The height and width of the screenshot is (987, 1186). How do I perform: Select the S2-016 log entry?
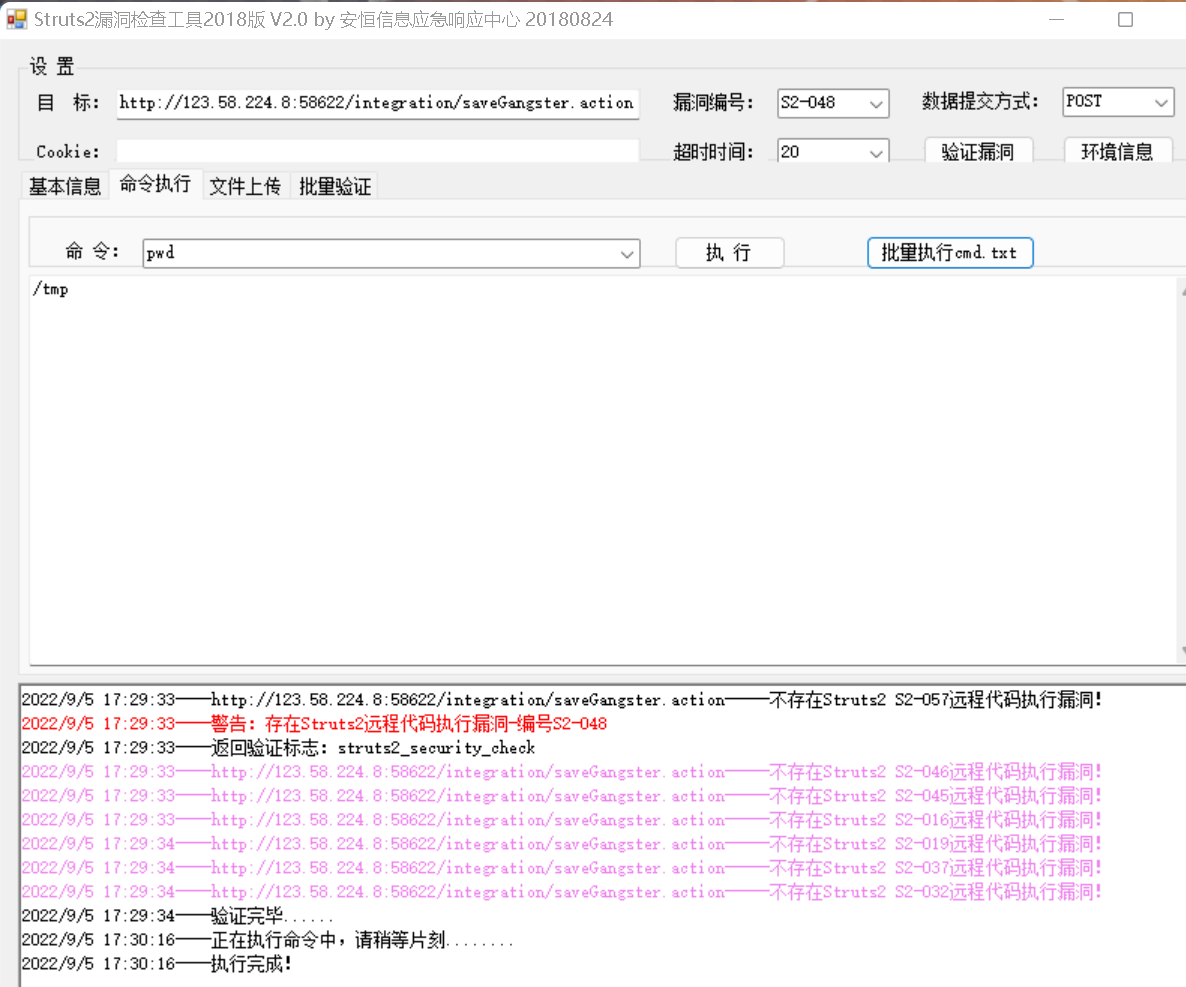pyautogui.click(x=561, y=820)
